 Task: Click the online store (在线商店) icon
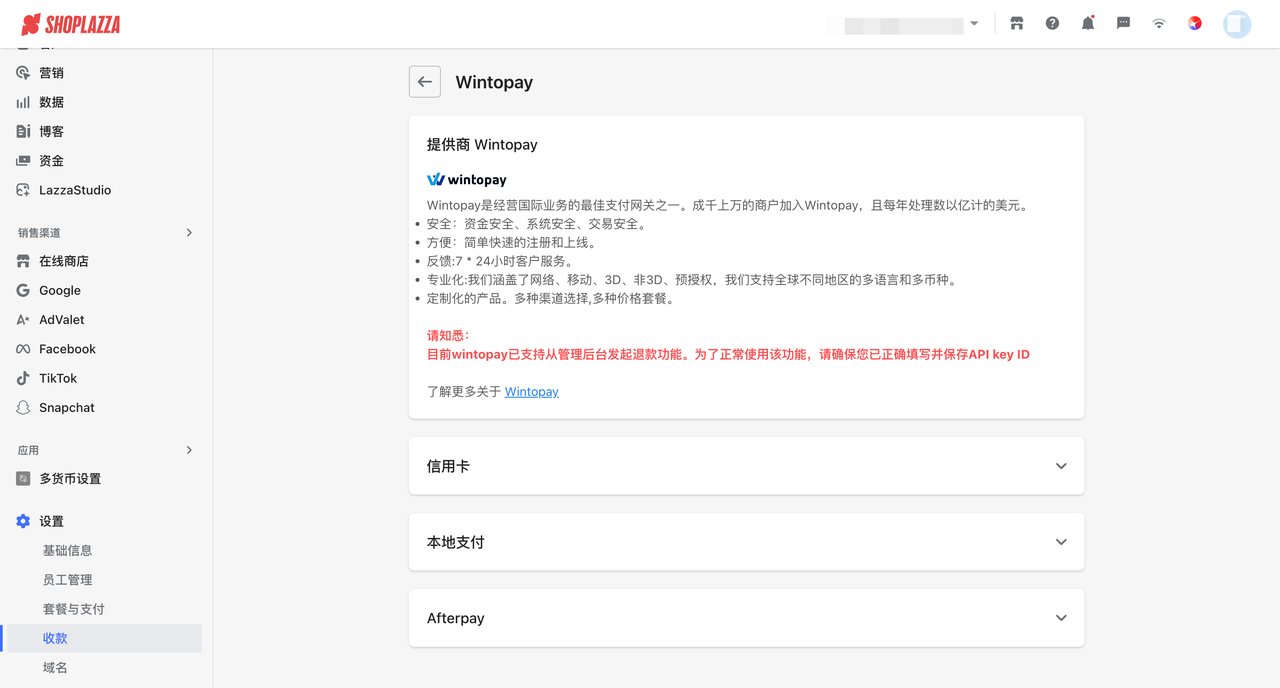23,261
